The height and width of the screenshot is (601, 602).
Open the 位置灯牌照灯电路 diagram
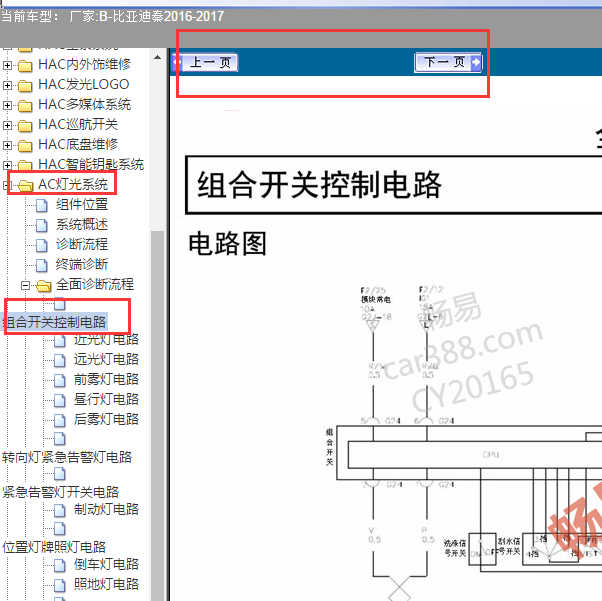[x=54, y=548]
